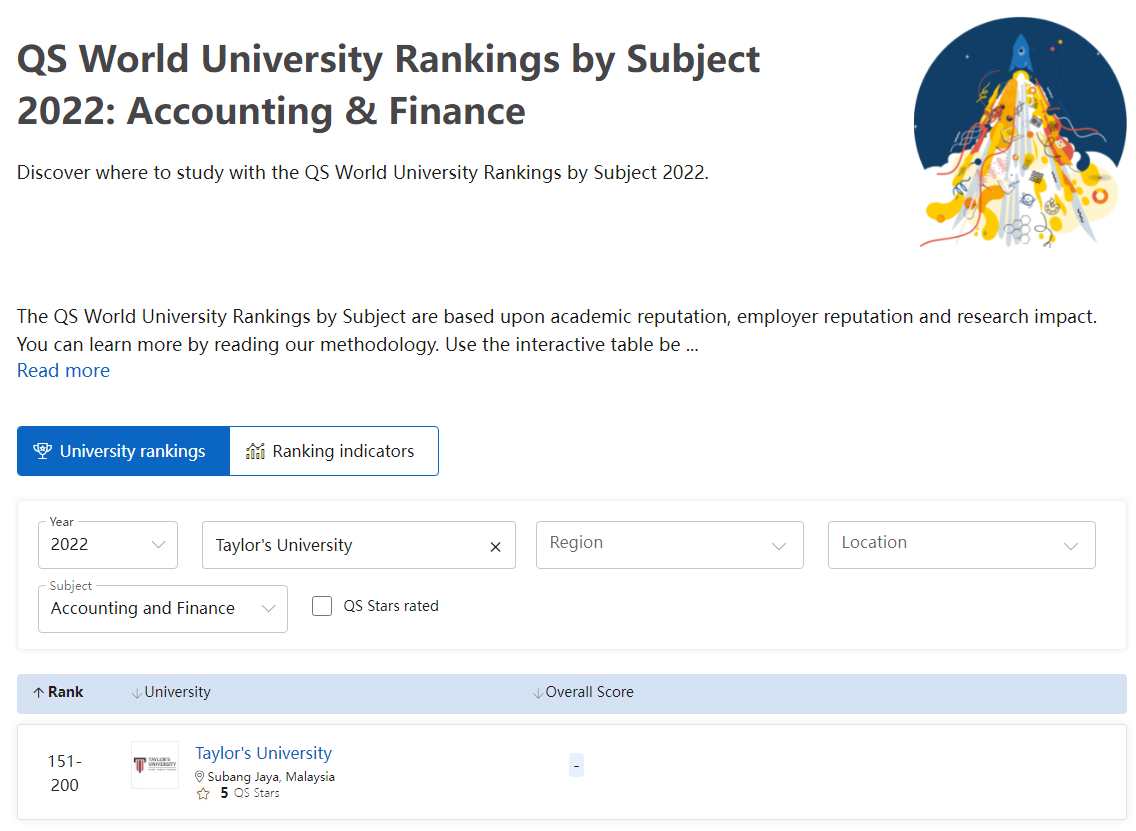
Task: Click the down arrow beside Overall Score
Action: click(538, 693)
